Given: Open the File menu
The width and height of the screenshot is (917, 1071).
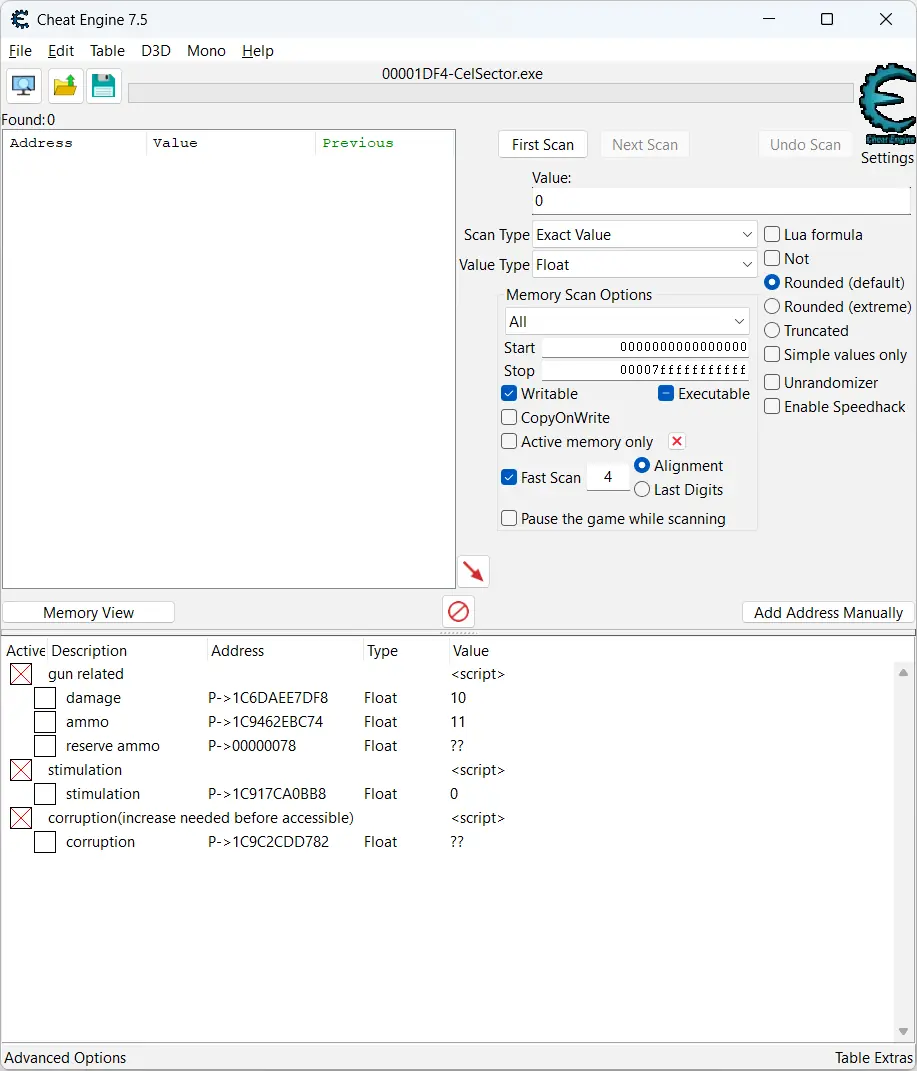Looking at the screenshot, I should (x=20, y=51).
